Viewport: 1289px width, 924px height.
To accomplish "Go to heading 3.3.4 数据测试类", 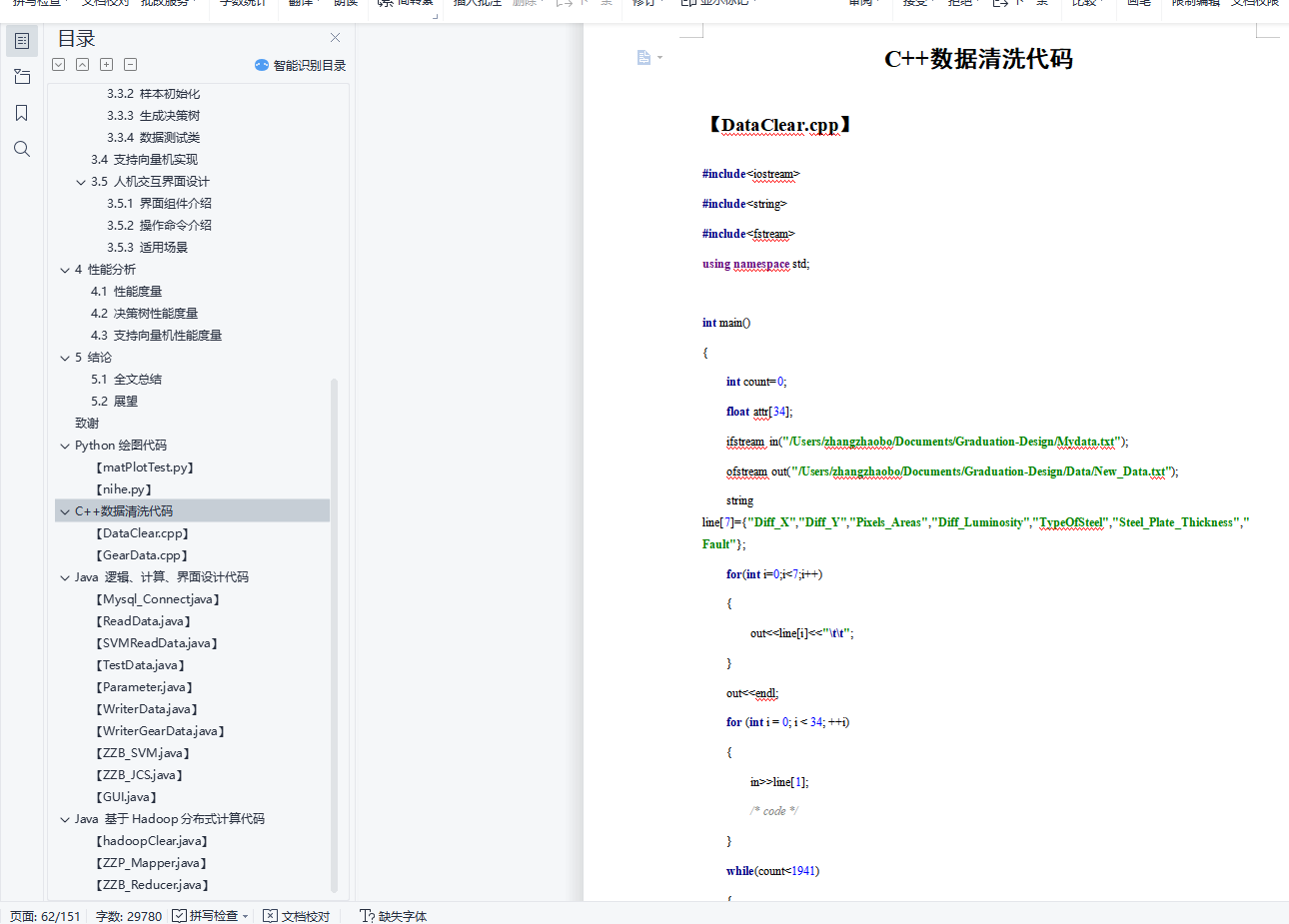I will 153,138.
